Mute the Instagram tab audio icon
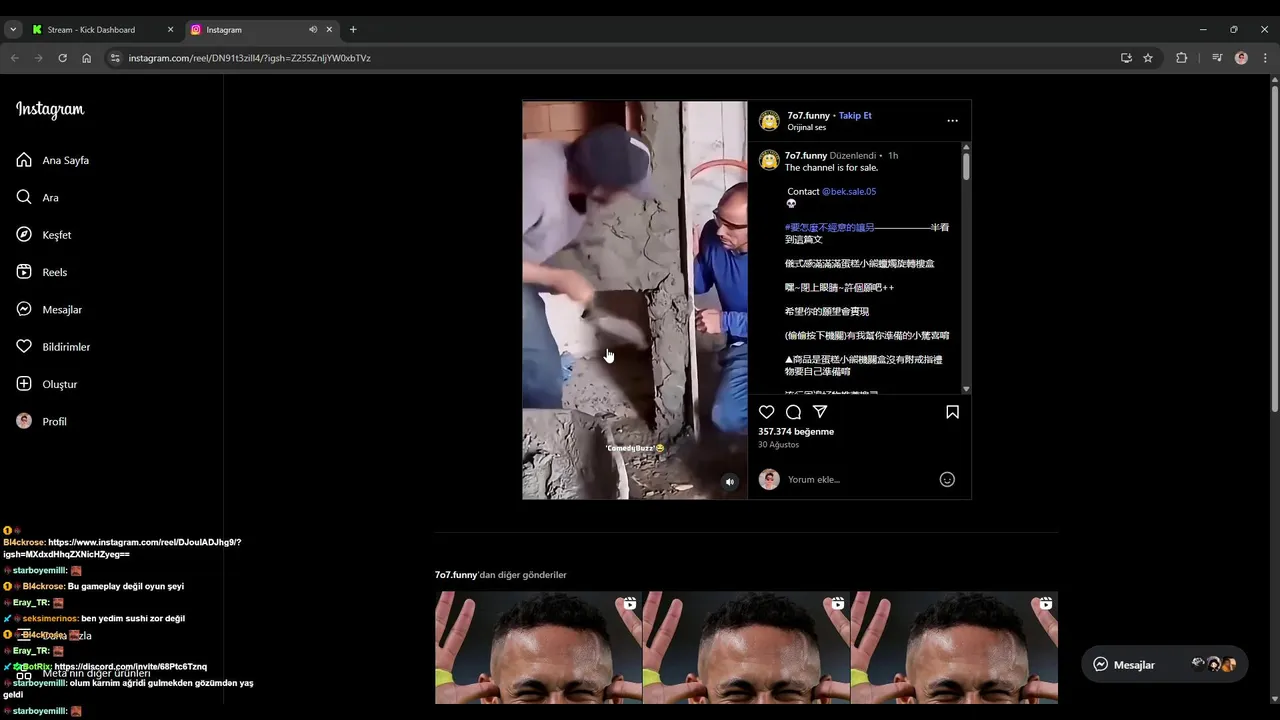1280x720 pixels. coord(313,30)
